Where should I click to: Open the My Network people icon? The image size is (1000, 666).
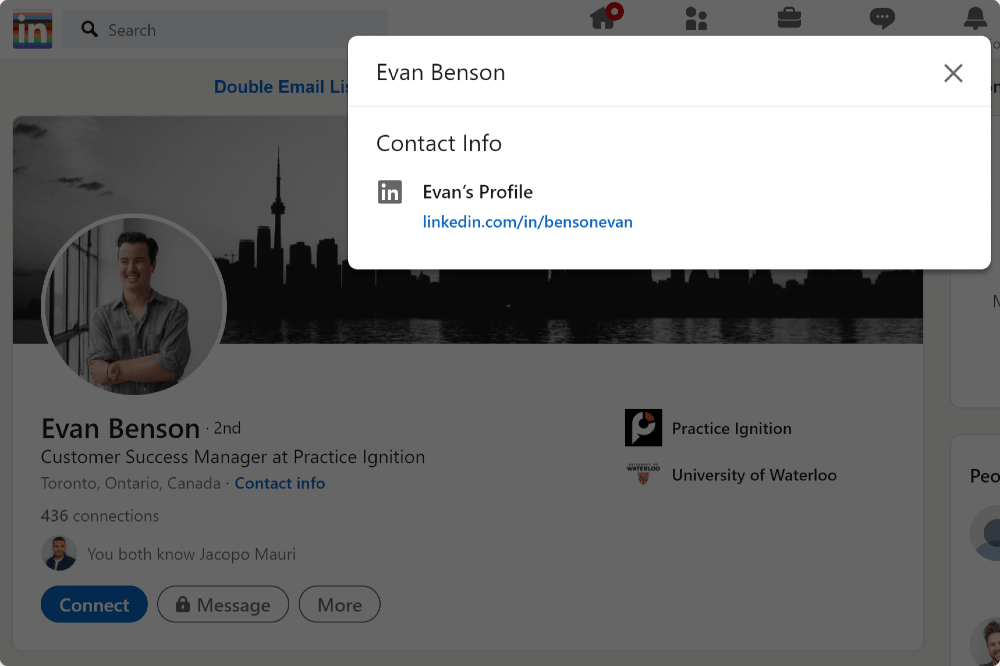696,18
